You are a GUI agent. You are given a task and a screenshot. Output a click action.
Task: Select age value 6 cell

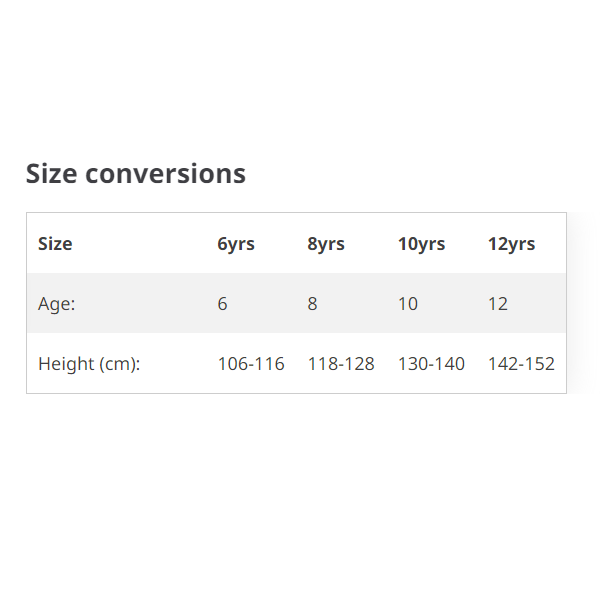(222, 303)
